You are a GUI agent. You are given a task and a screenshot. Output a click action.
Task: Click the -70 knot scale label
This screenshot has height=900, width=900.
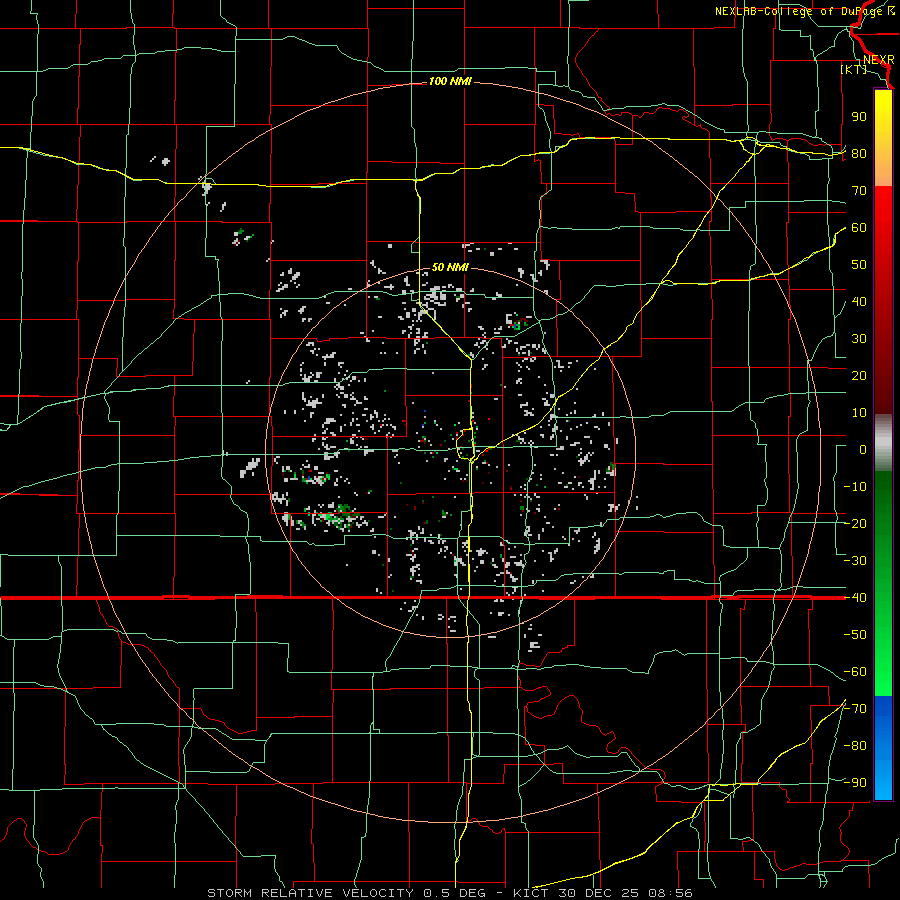click(x=855, y=709)
